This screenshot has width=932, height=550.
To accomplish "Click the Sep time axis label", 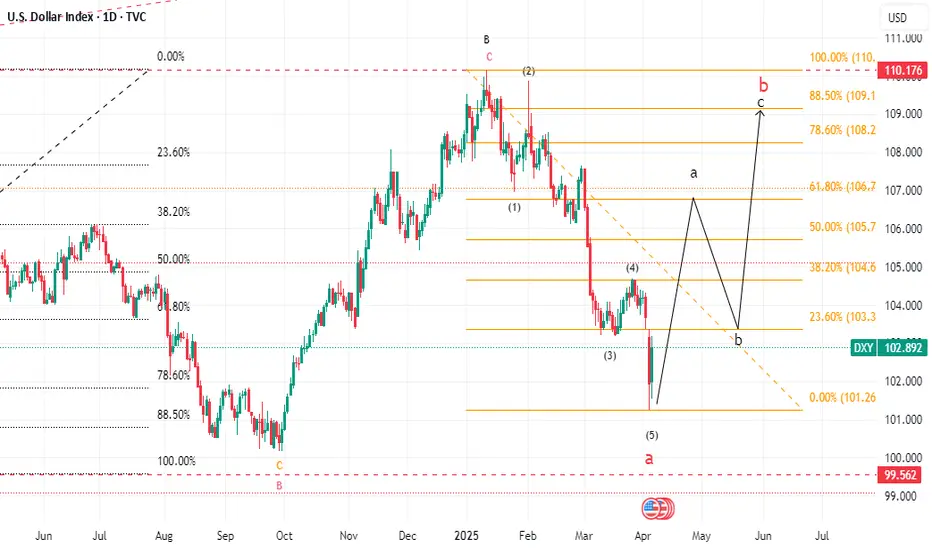I will coord(225,536).
